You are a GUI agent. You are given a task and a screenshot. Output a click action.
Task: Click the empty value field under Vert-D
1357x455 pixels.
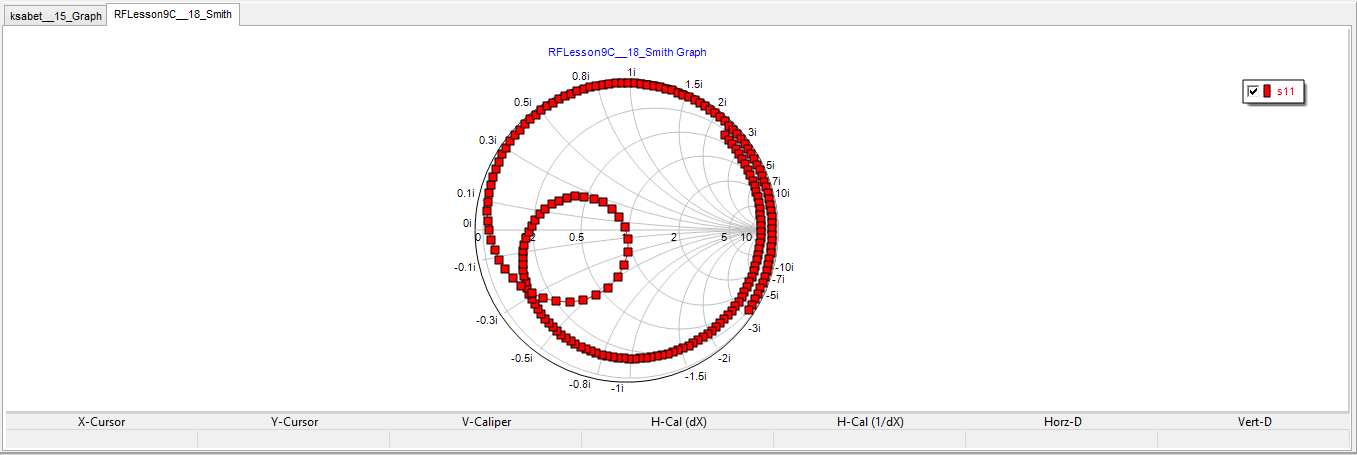[x=1254, y=439]
